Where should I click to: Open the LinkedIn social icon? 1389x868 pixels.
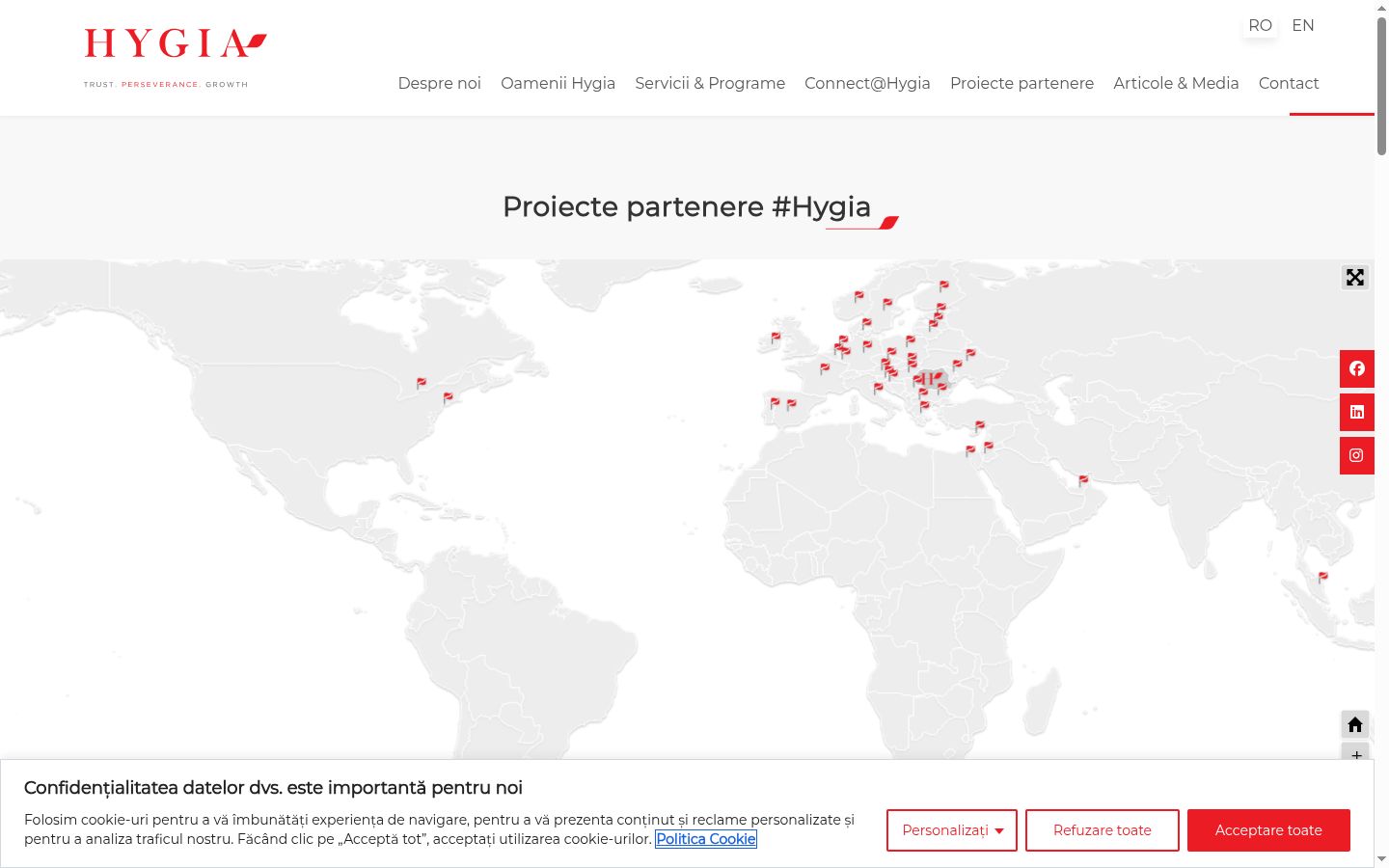[1356, 412]
